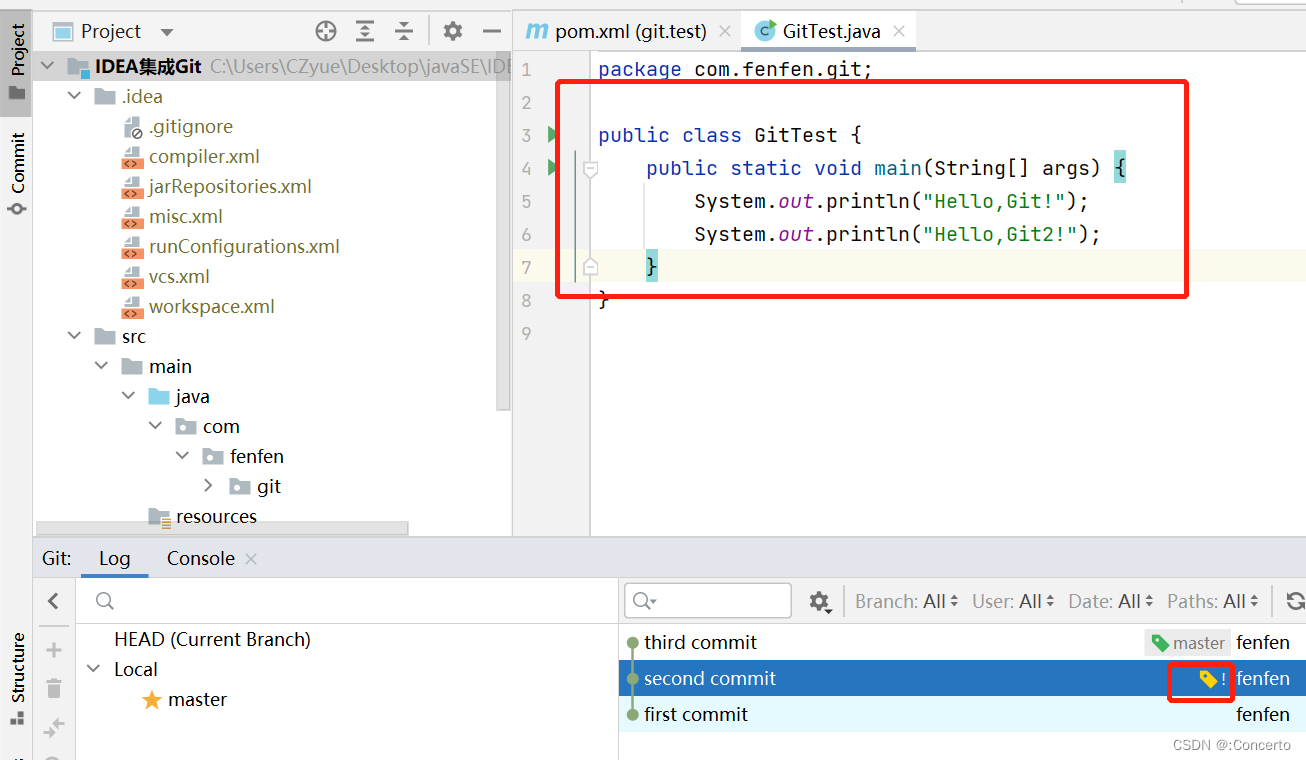
Task: Select the first commit row
Action: click(x=962, y=715)
